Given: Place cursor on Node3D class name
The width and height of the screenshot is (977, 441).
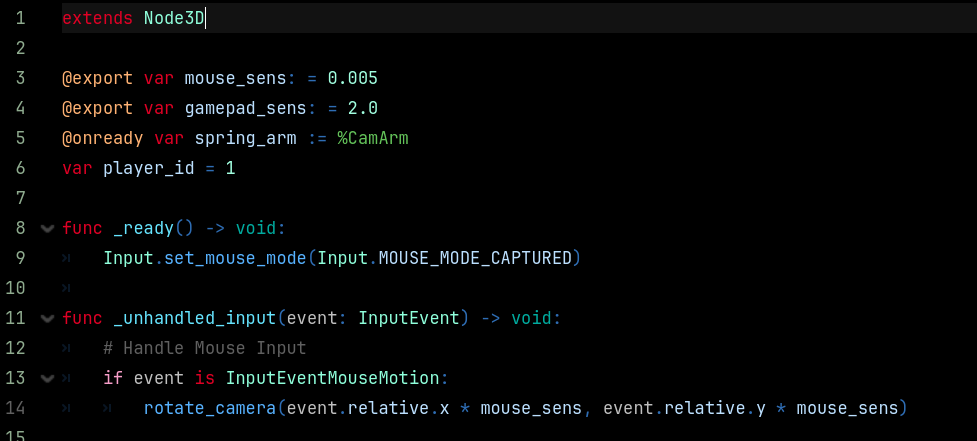Looking at the screenshot, I should click(174, 18).
